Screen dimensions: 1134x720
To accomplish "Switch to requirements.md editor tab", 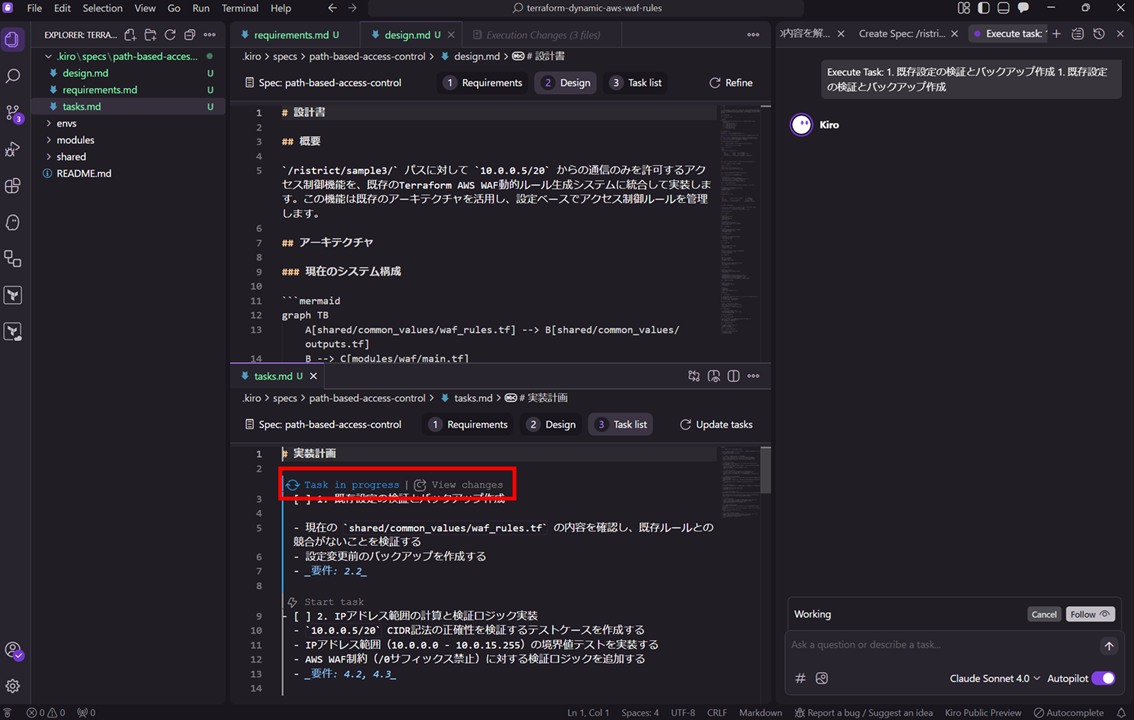I will tap(296, 35).
